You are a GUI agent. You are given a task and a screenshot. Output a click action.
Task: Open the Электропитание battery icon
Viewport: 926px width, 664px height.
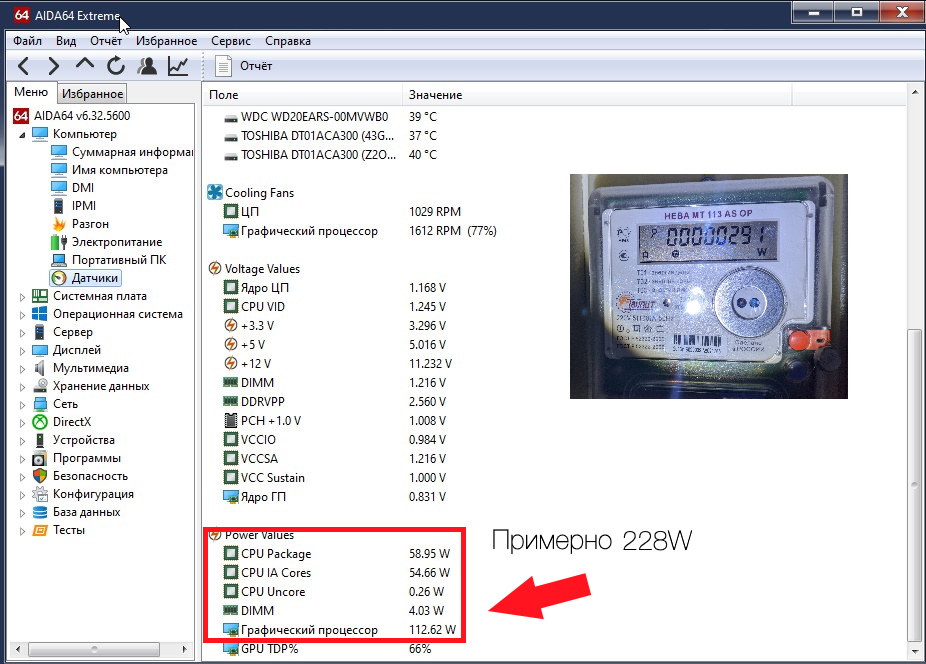point(58,242)
